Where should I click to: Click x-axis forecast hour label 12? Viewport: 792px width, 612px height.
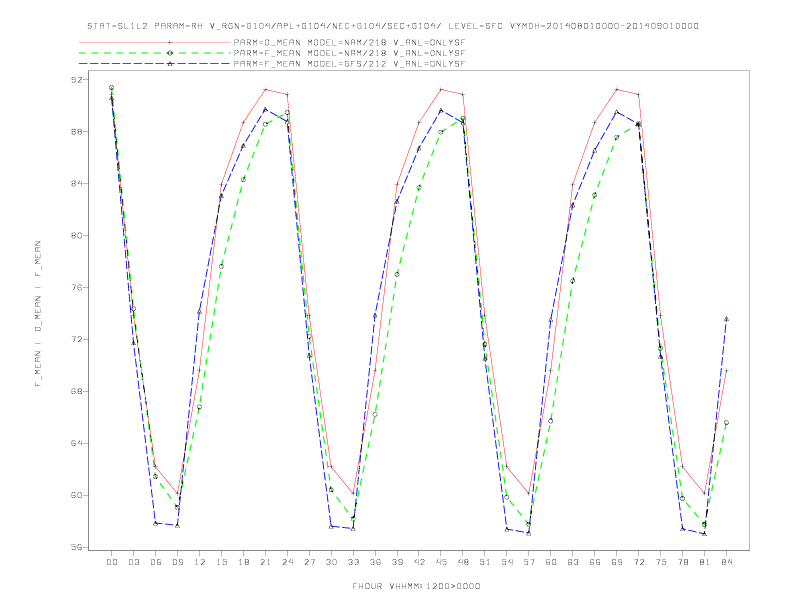[200, 562]
